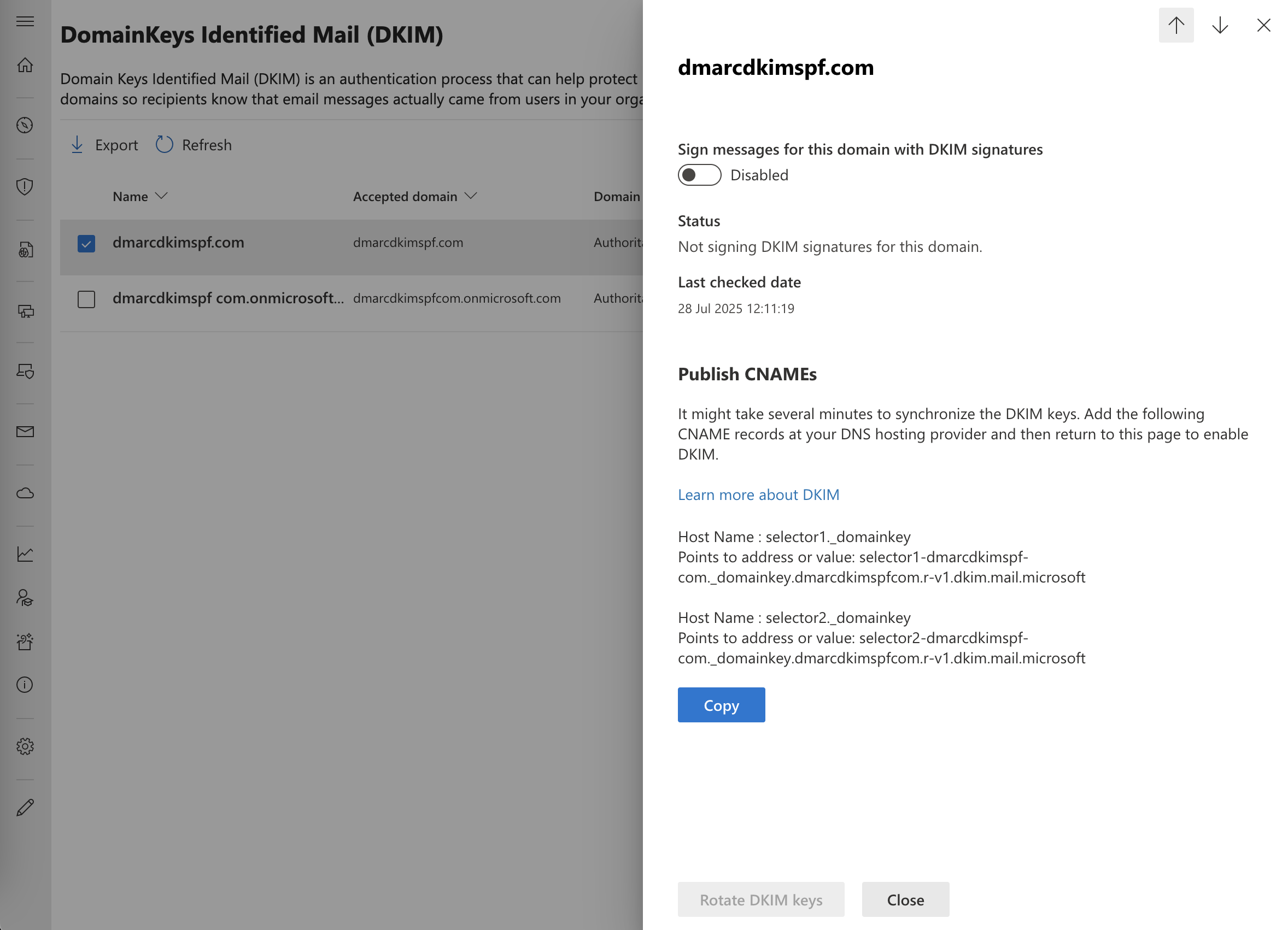Uncheck the dmarcdkimspf.com row checkbox
Viewport: 1288px width, 930px height.
[86, 244]
